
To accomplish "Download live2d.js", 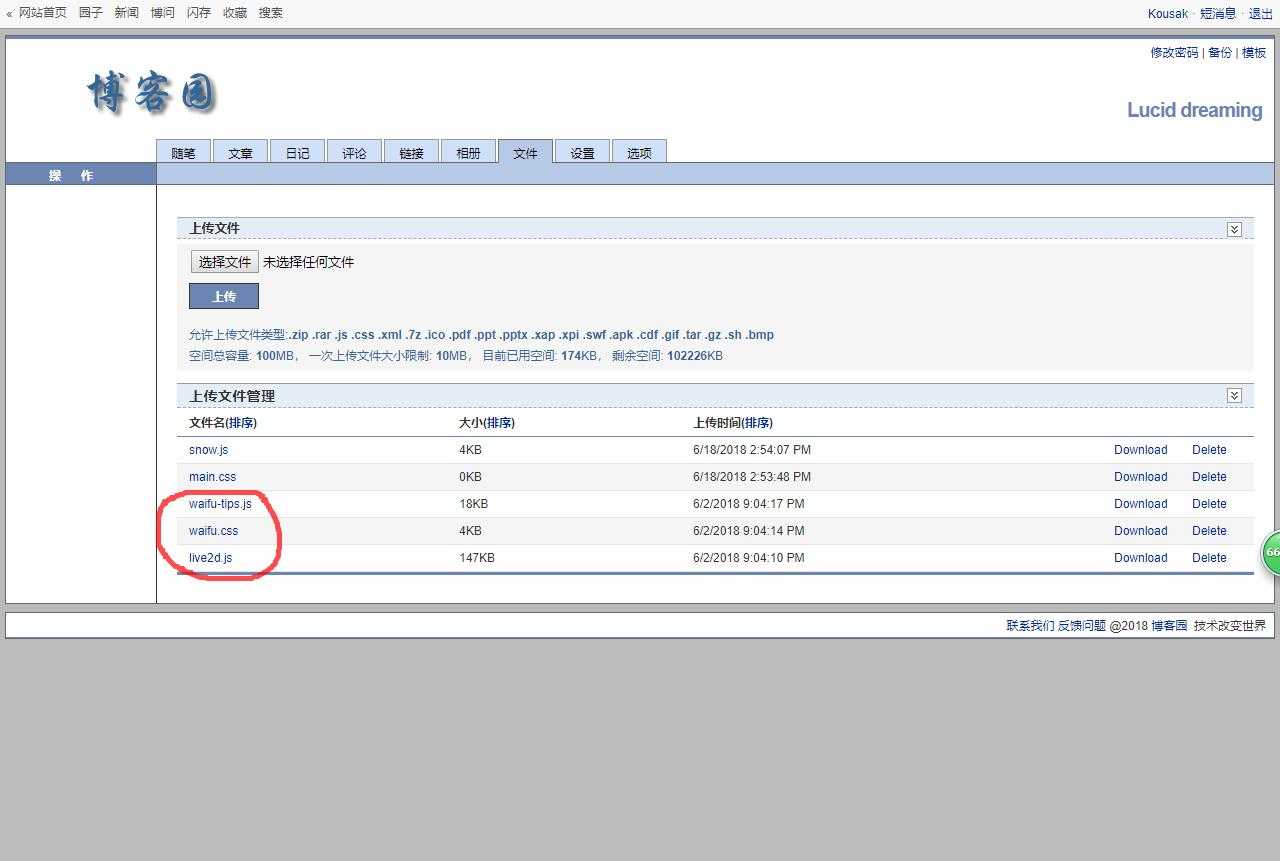I will coord(1140,558).
